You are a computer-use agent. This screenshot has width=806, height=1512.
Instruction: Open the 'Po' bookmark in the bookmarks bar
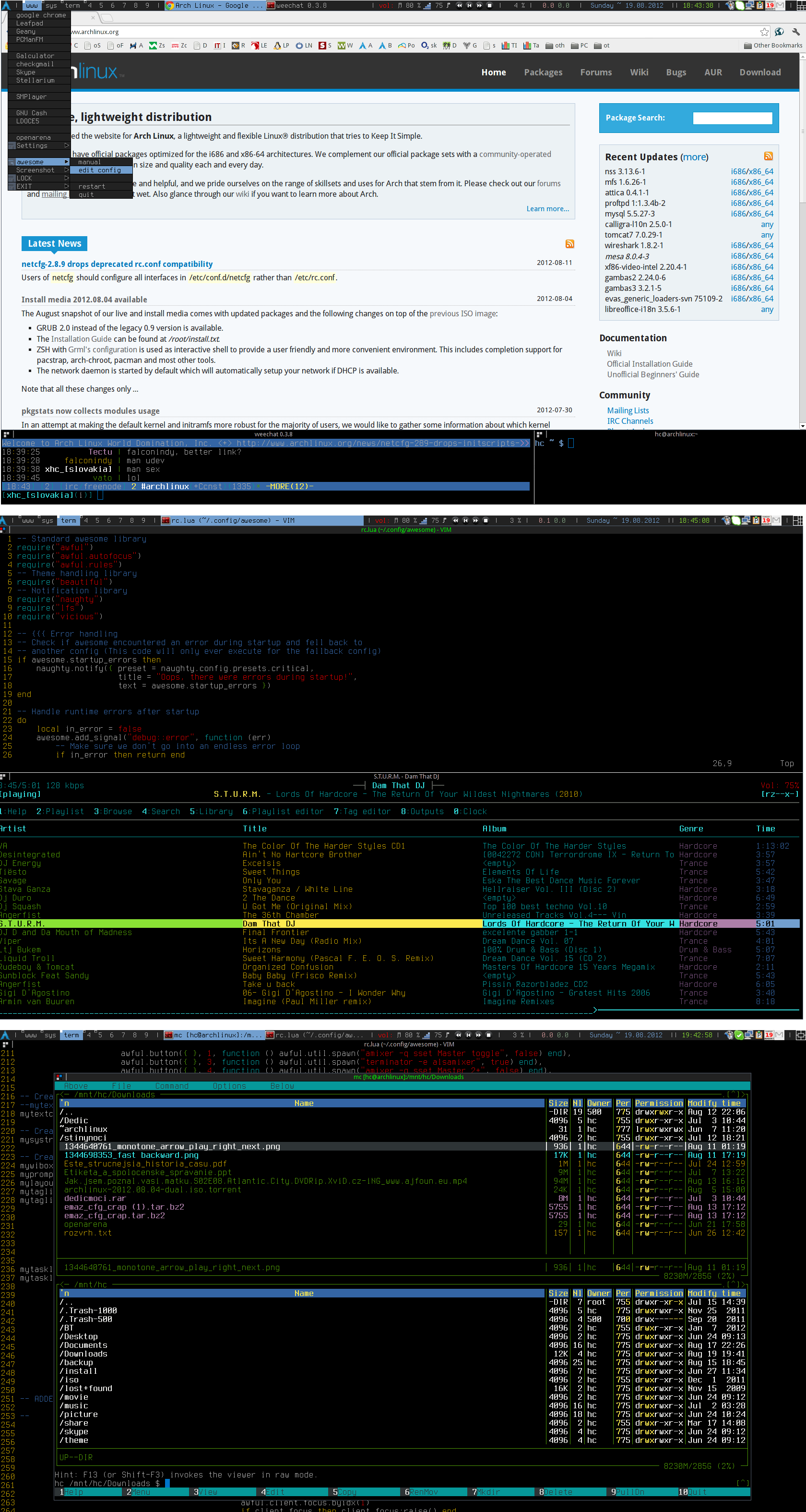click(406, 45)
